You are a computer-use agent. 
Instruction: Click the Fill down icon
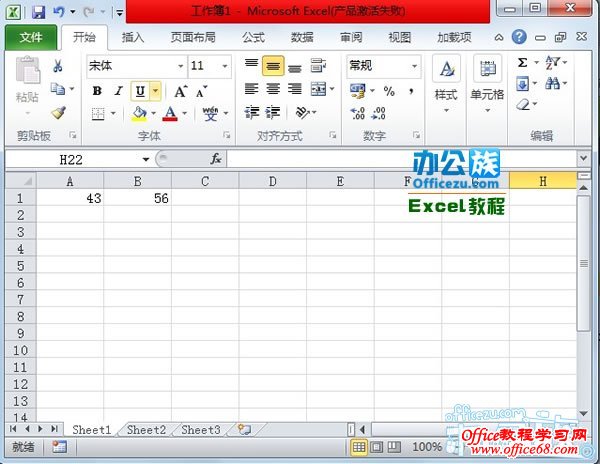pos(522,83)
